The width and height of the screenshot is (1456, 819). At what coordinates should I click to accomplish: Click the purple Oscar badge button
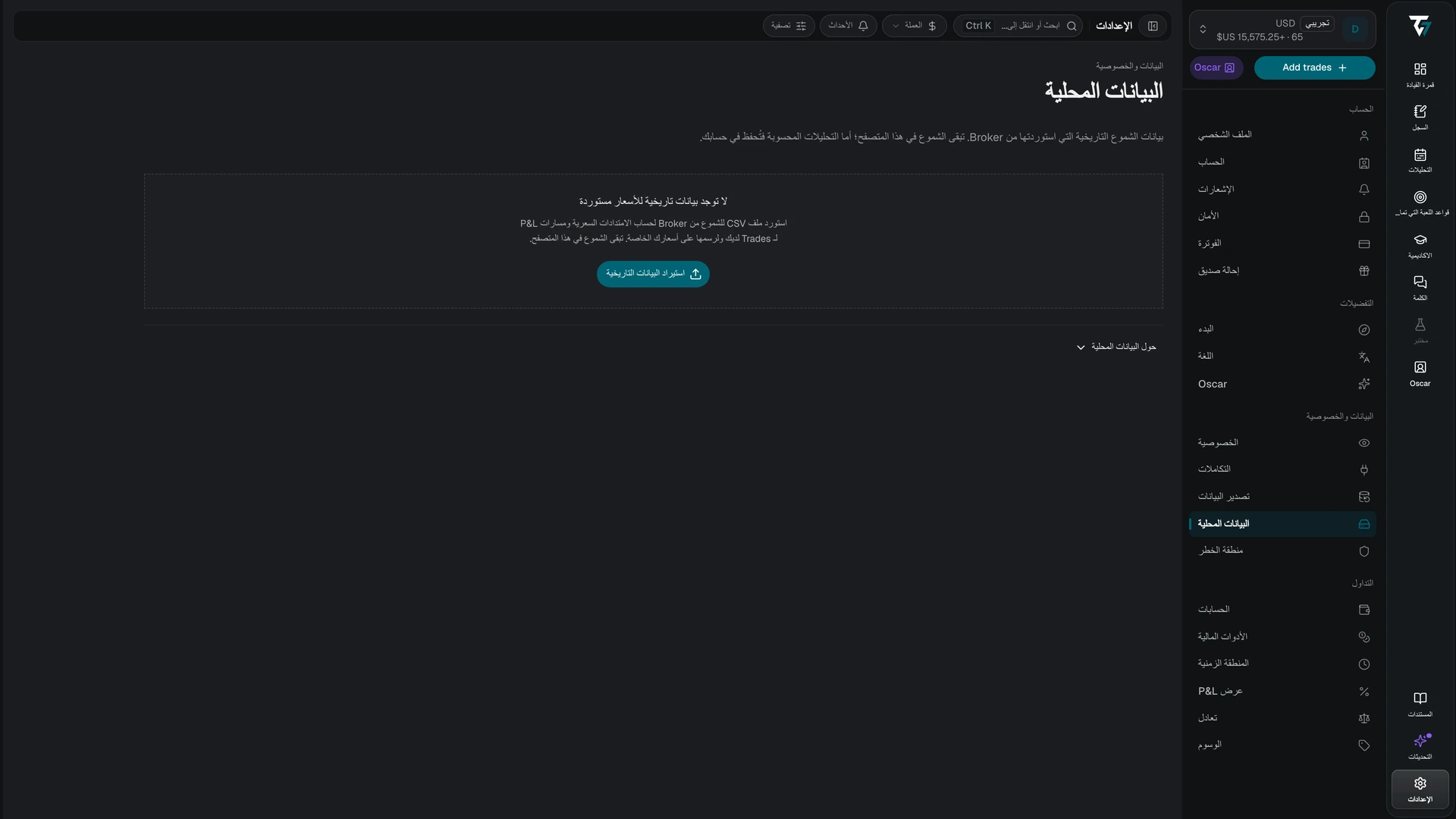tap(1216, 67)
